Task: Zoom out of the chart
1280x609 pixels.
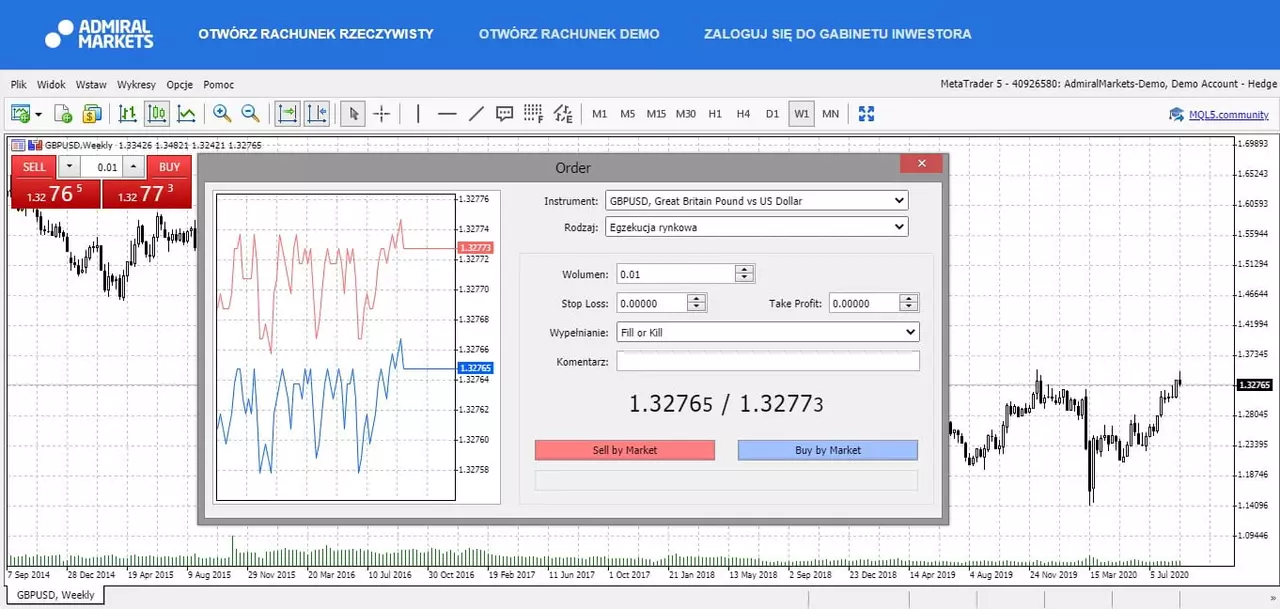Action: 250,114
